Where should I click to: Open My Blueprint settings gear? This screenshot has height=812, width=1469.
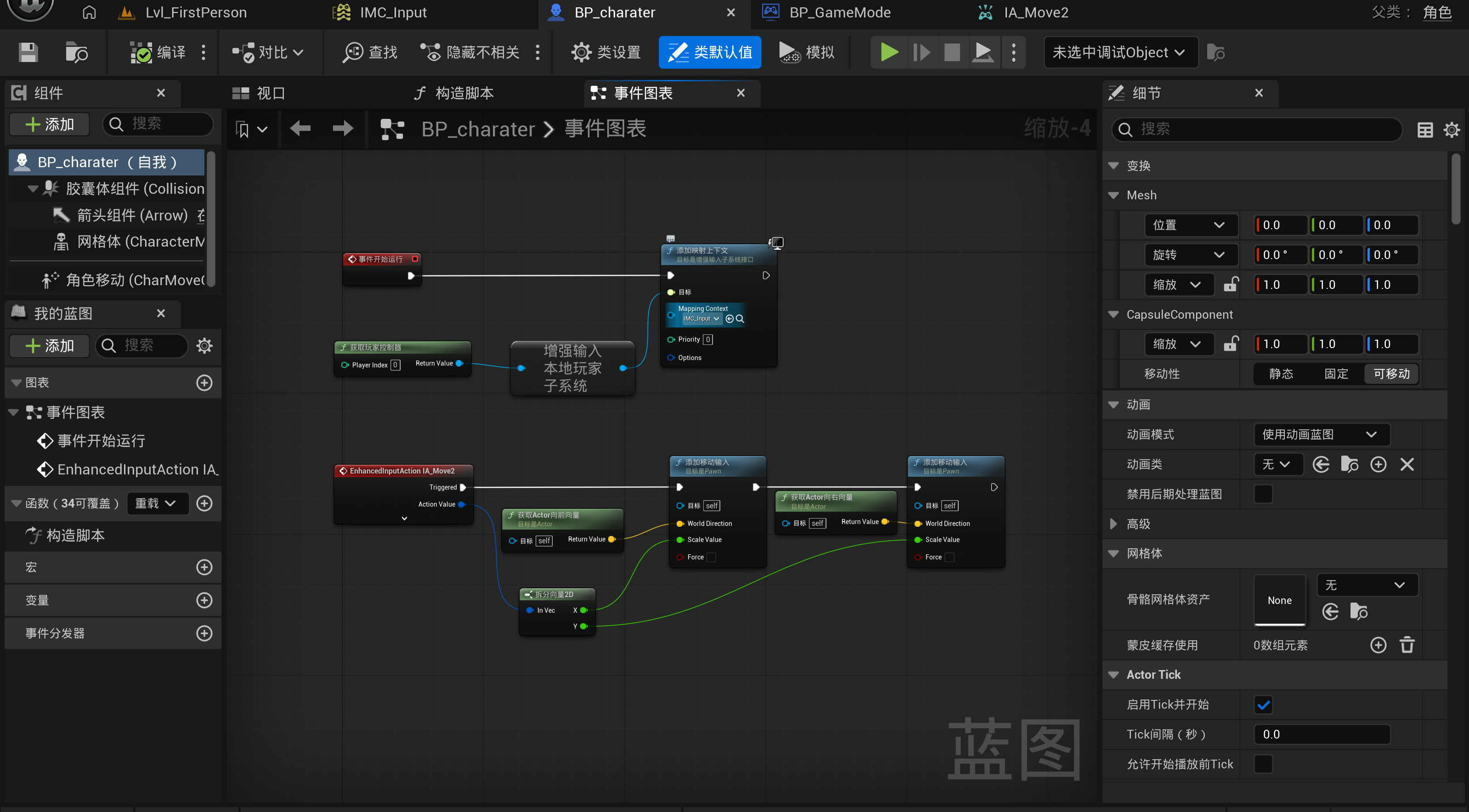coord(204,345)
